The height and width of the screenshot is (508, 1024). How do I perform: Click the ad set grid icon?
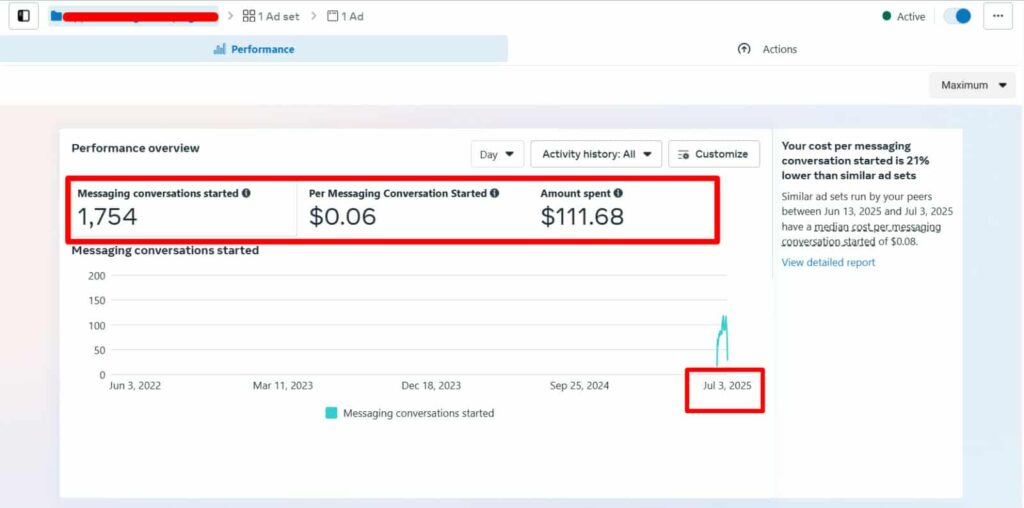click(249, 16)
